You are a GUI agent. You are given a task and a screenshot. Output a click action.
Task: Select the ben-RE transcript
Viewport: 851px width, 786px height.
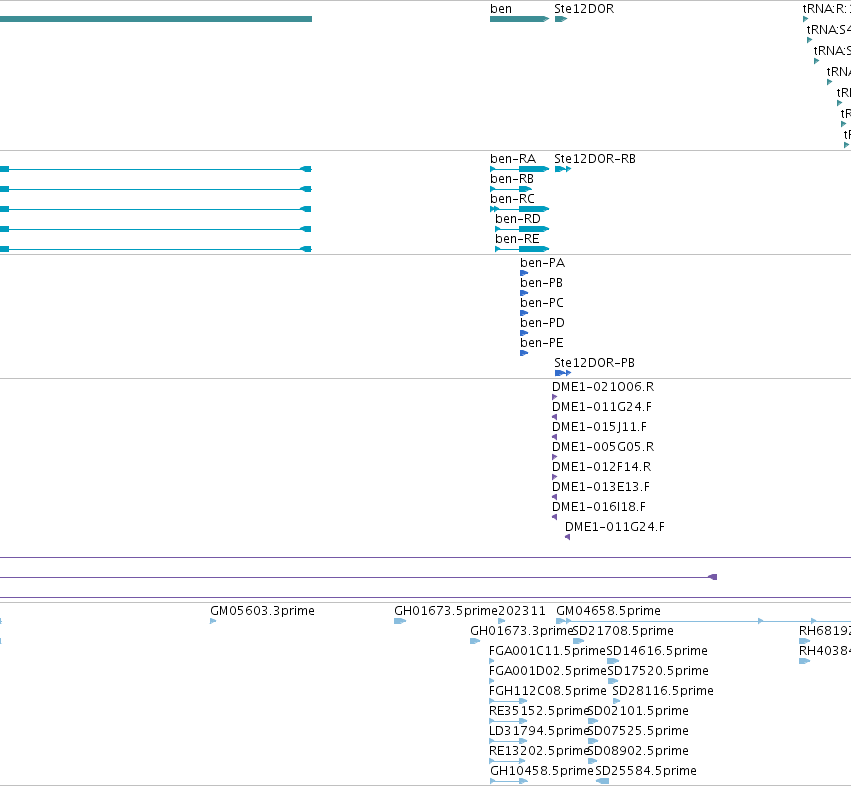[522, 249]
